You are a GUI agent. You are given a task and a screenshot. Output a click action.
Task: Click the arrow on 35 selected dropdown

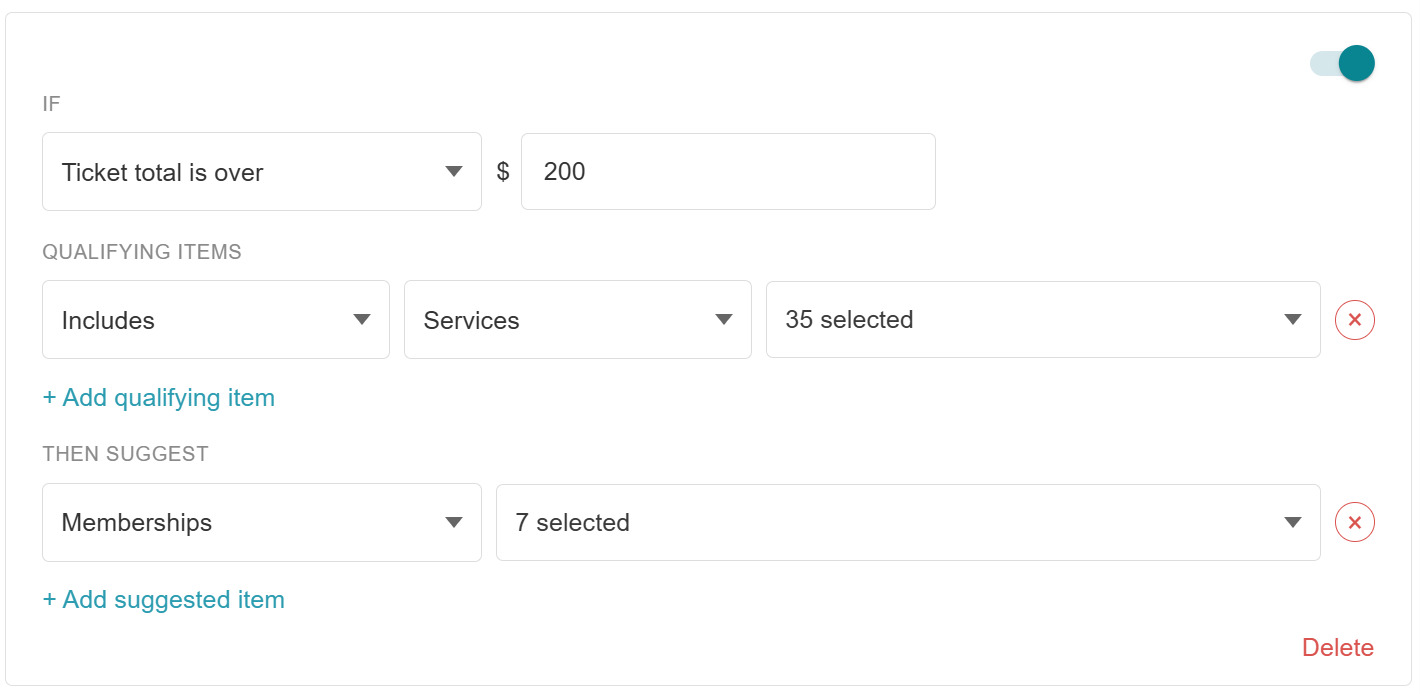[1293, 320]
